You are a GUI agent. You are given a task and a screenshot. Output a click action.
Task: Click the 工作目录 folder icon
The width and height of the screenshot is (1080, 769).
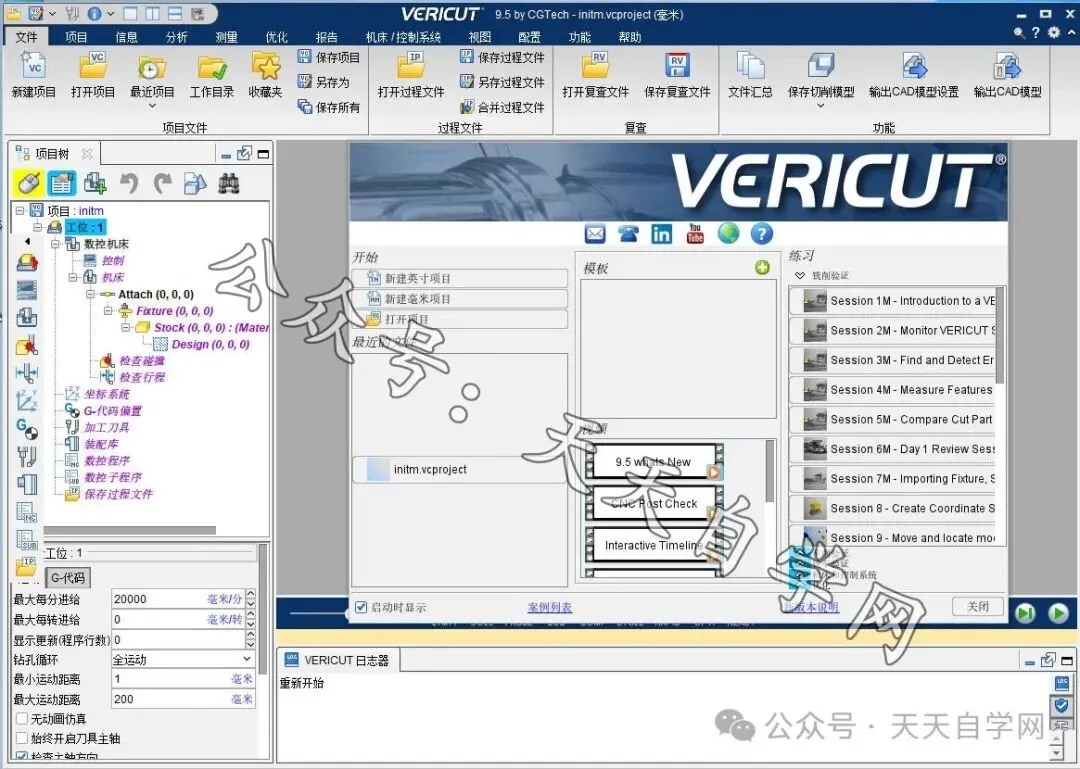[212, 68]
